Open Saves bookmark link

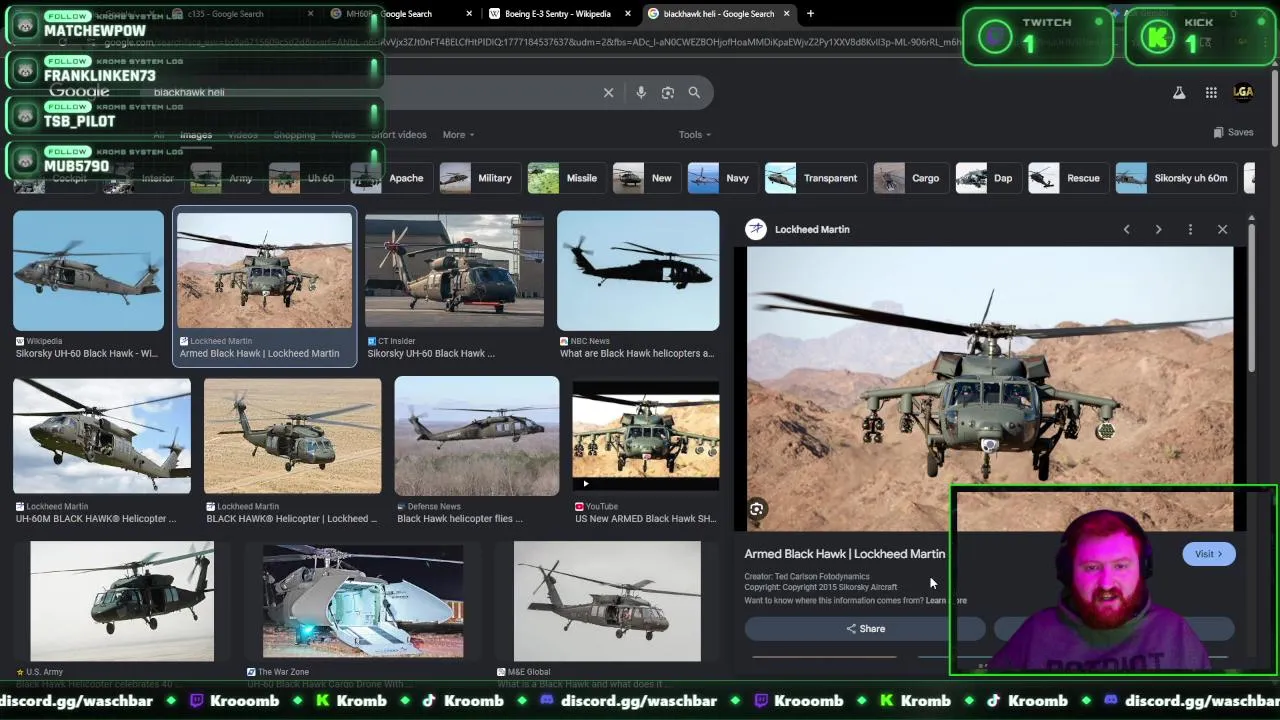1233,132
